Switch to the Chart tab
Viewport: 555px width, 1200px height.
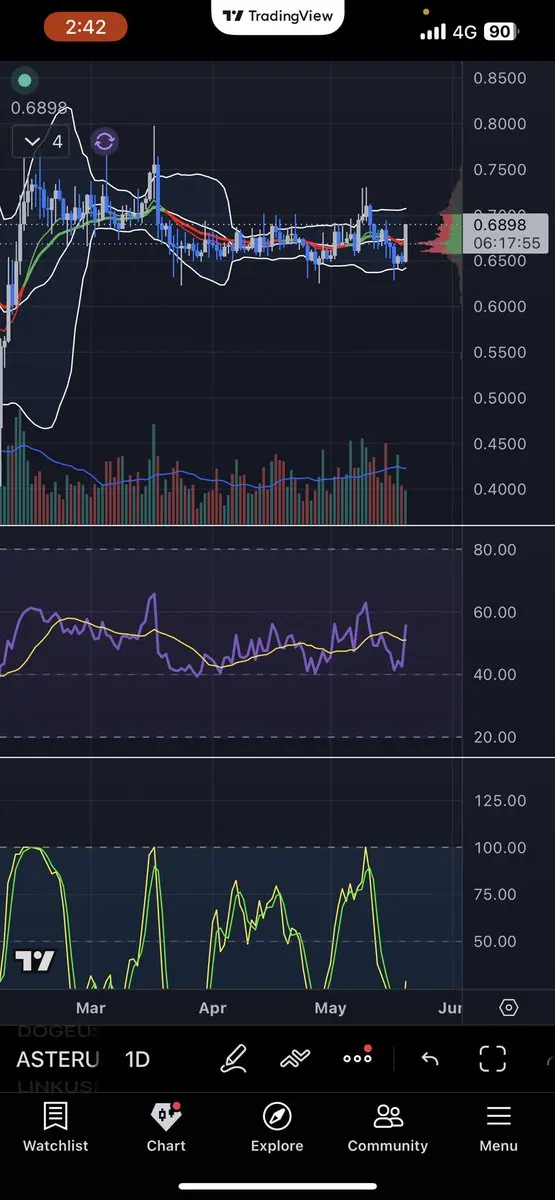click(166, 1127)
